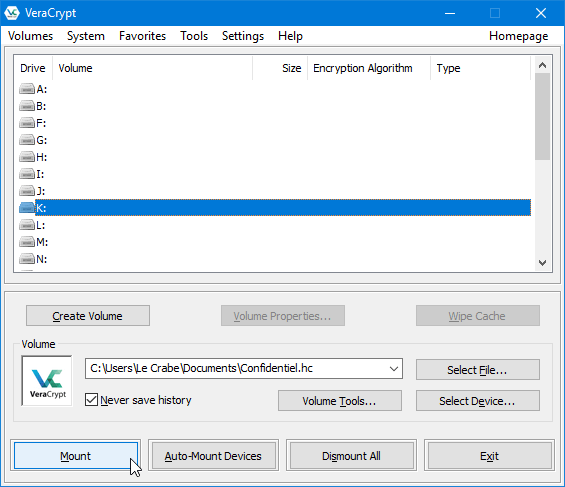
Task: Click the Dismount All button
Action: pyautogui.click(x=351, y=456)
